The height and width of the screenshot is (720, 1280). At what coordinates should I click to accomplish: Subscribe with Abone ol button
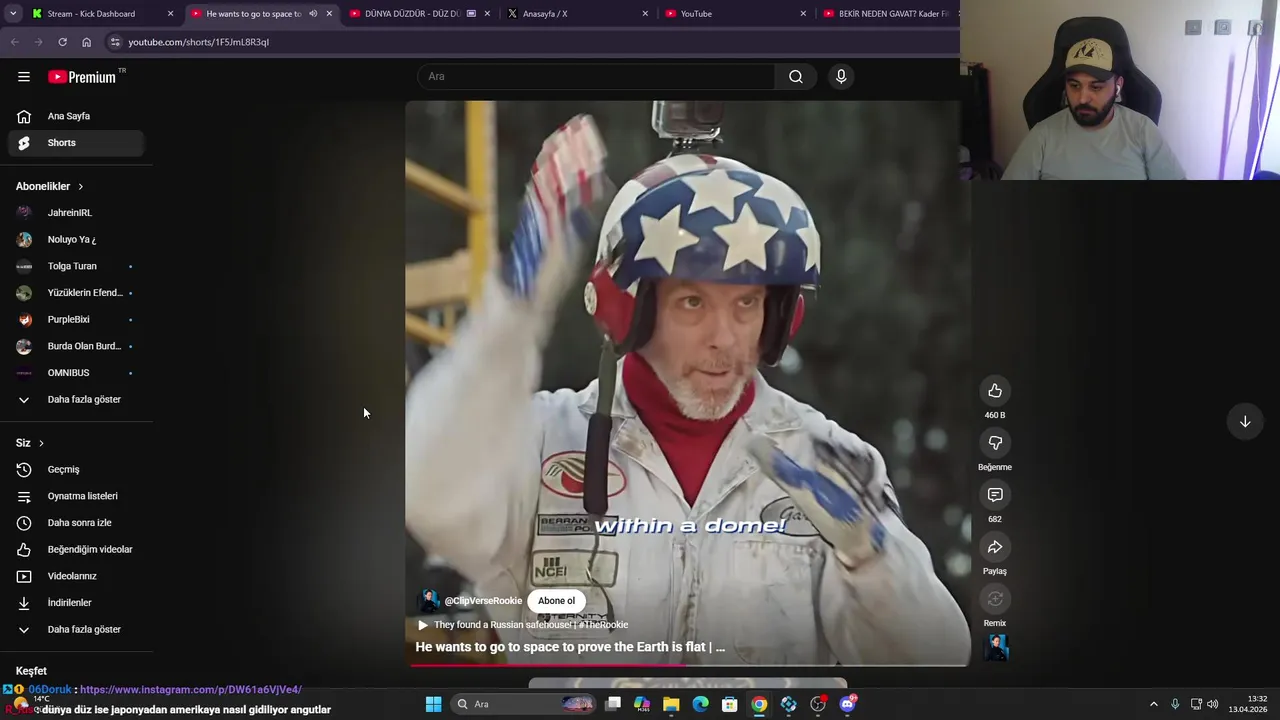[557, 601]
